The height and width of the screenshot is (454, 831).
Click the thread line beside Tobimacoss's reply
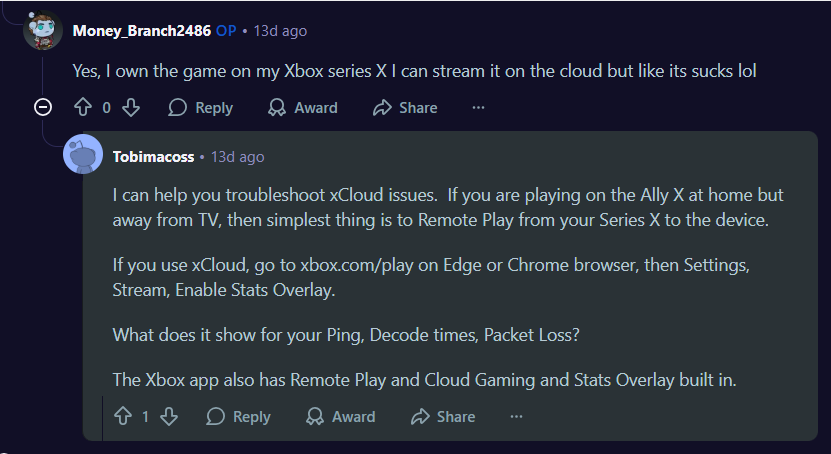coord(103,416)
